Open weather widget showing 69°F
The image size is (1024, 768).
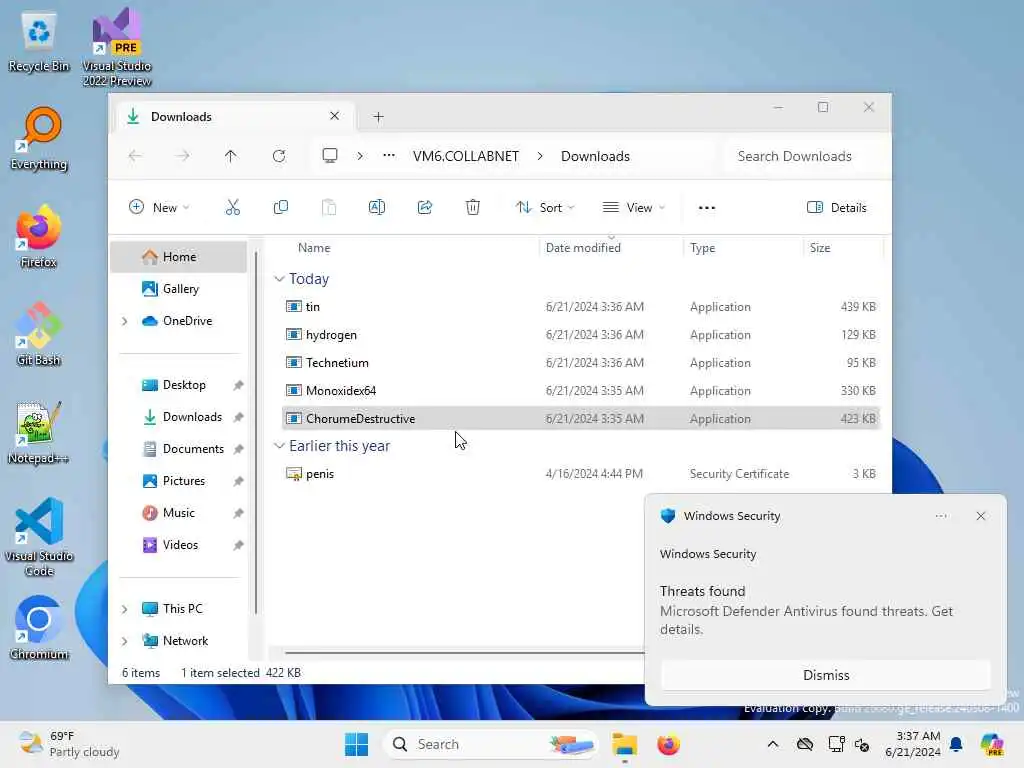coord(69,744)
